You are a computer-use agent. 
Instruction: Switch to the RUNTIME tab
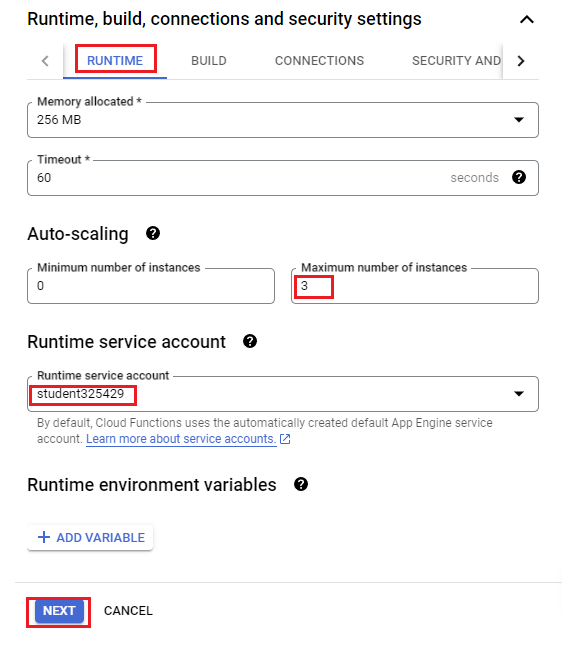(115, 60)
